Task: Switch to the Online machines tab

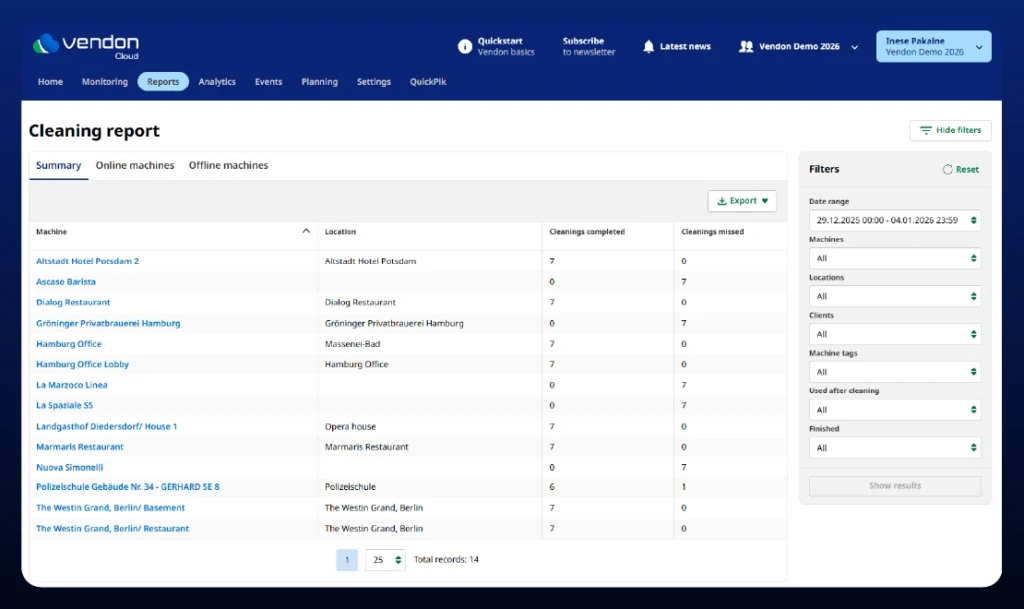Action: 135,166
